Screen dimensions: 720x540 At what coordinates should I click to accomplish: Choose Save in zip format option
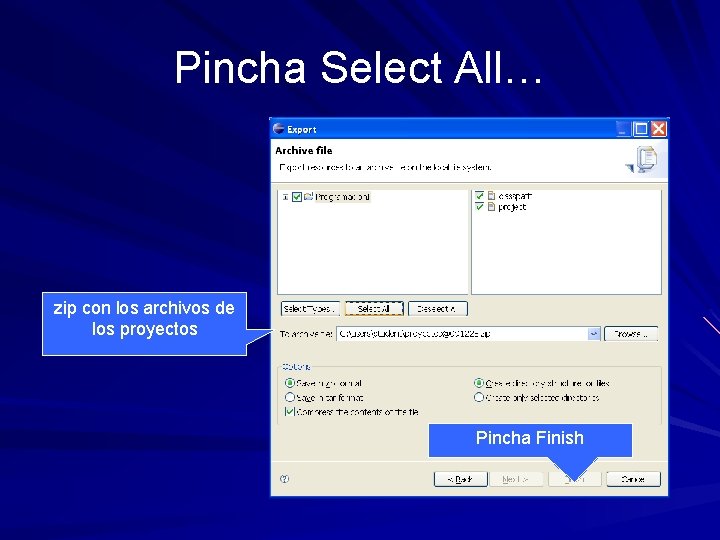tap(290, 382)
